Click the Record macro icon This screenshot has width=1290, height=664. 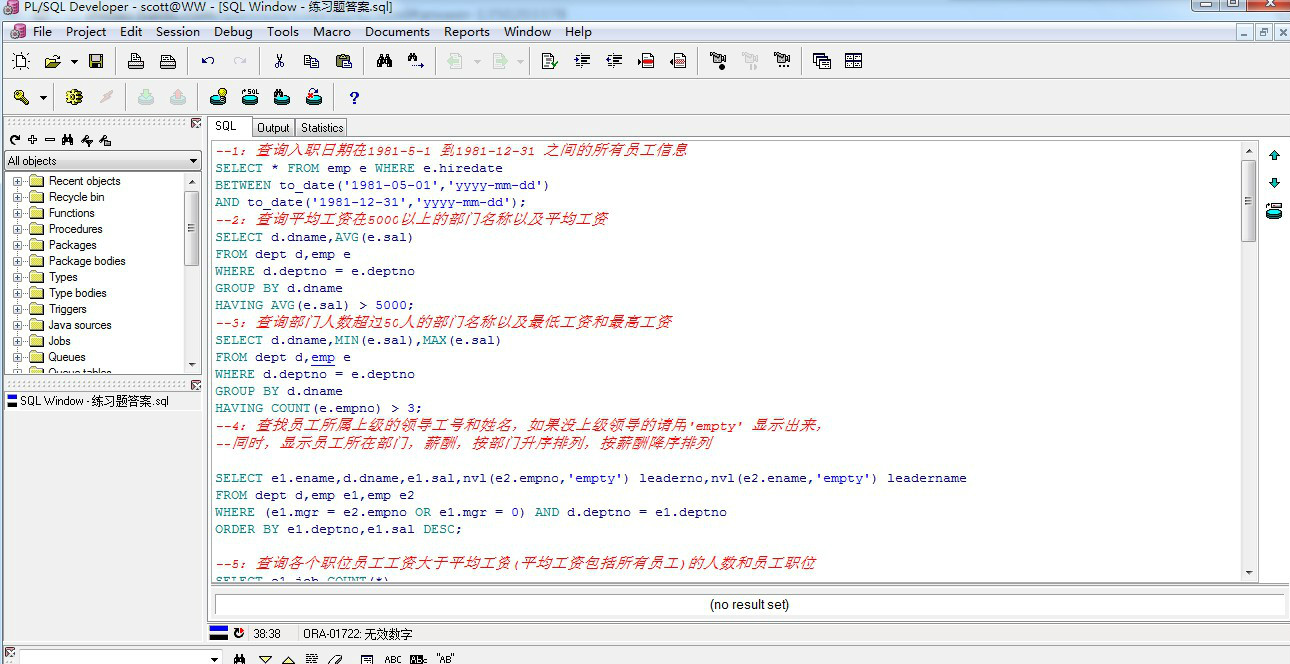(718, 61)
